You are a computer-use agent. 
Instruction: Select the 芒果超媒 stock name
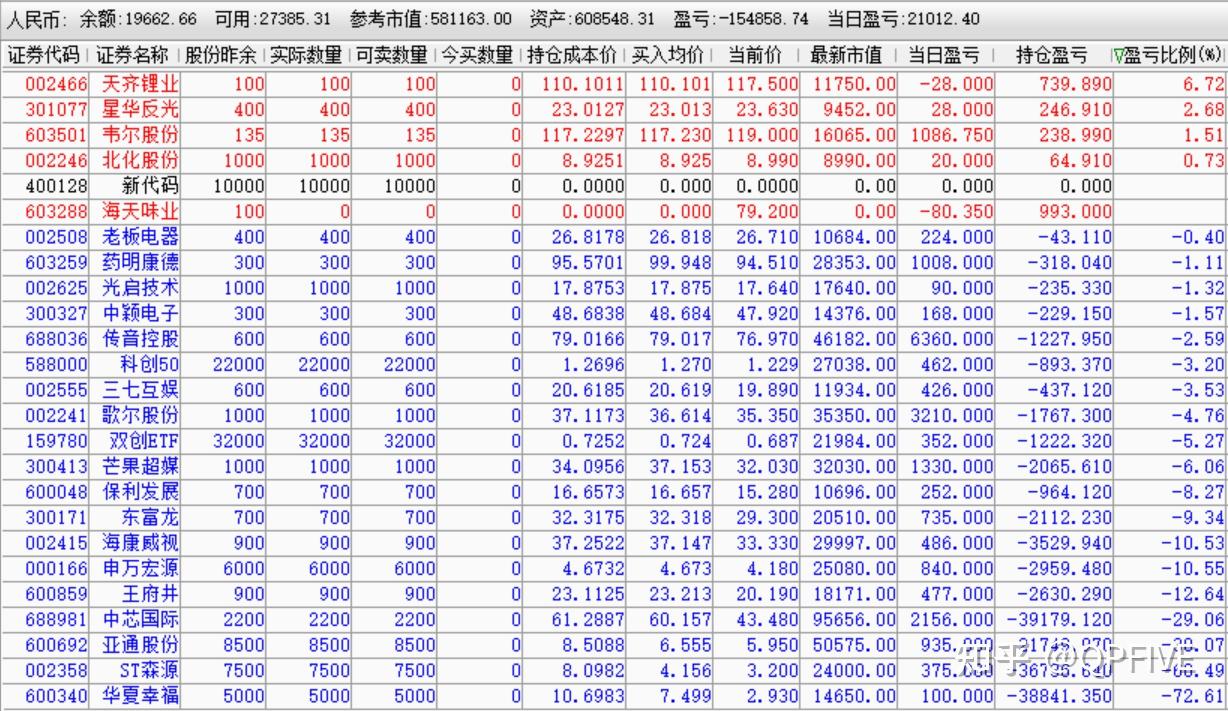click(140, 466)
